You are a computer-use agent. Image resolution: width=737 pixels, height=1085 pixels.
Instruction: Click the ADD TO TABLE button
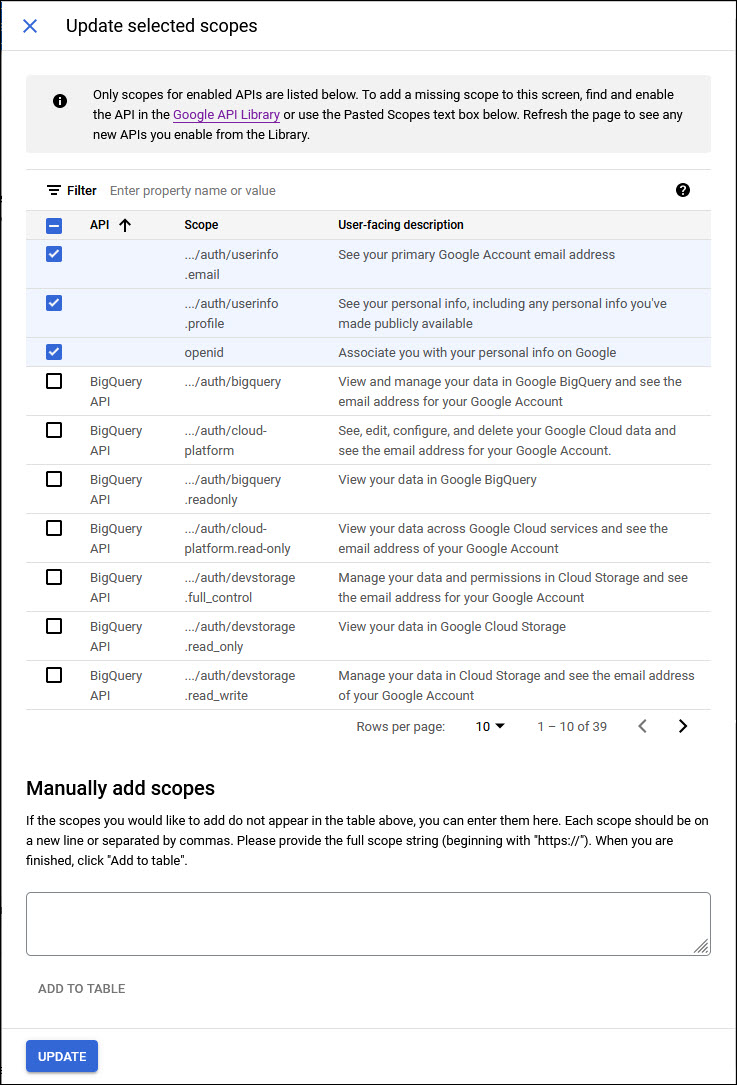81,988
